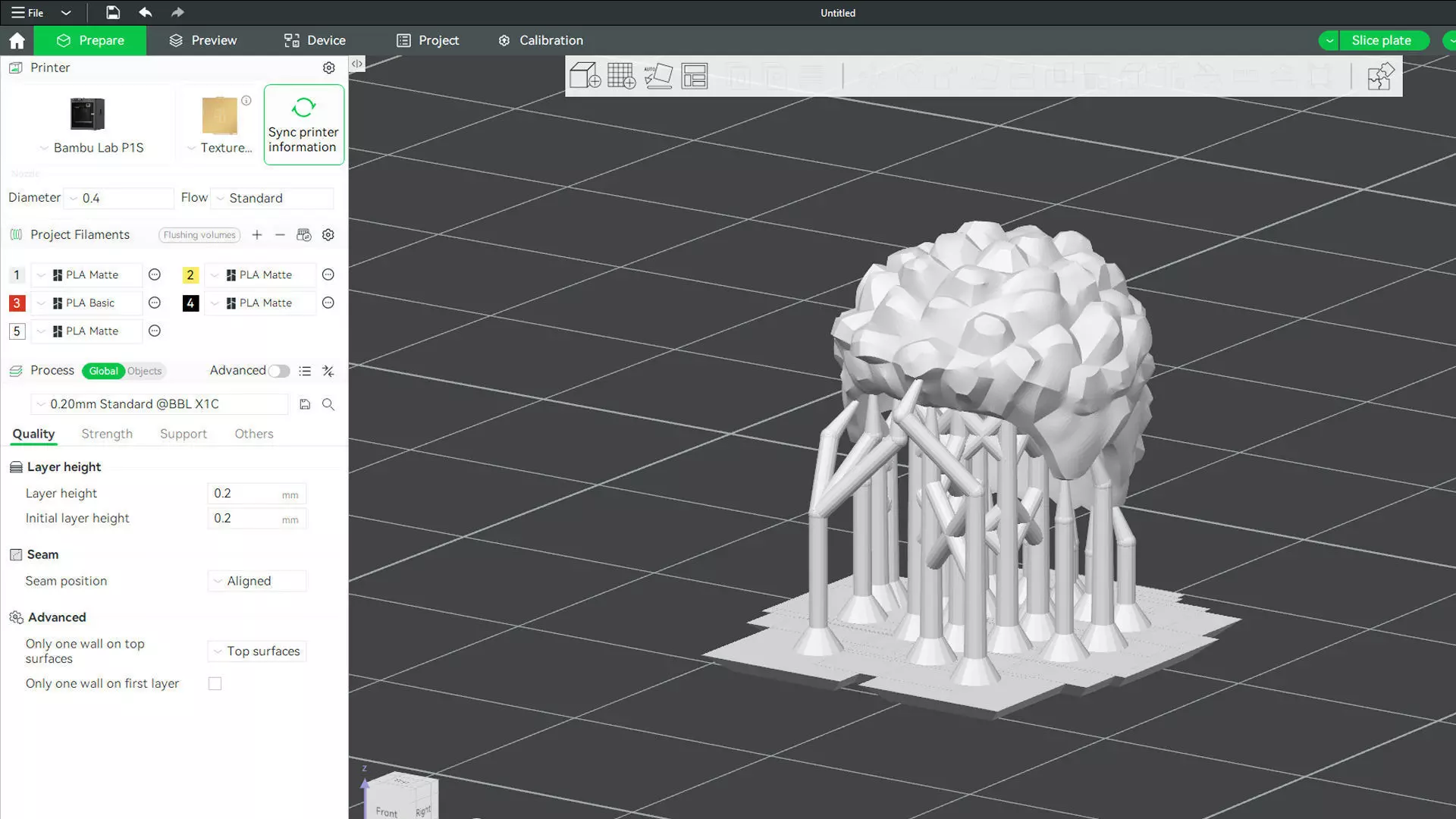Screen dimensions: 1456x819
Task: Click the Flushing volumes button
Action: 199,235
